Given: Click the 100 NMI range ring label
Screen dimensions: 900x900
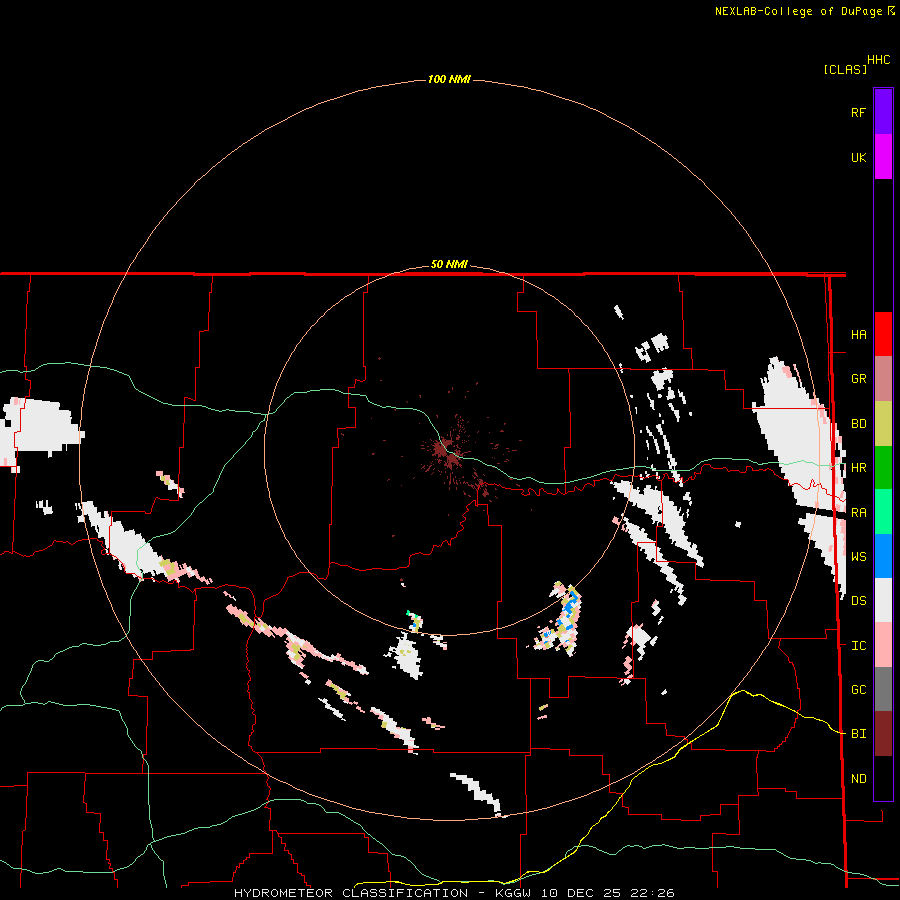Looking at the screenshot, I should (x=449, y=79).
